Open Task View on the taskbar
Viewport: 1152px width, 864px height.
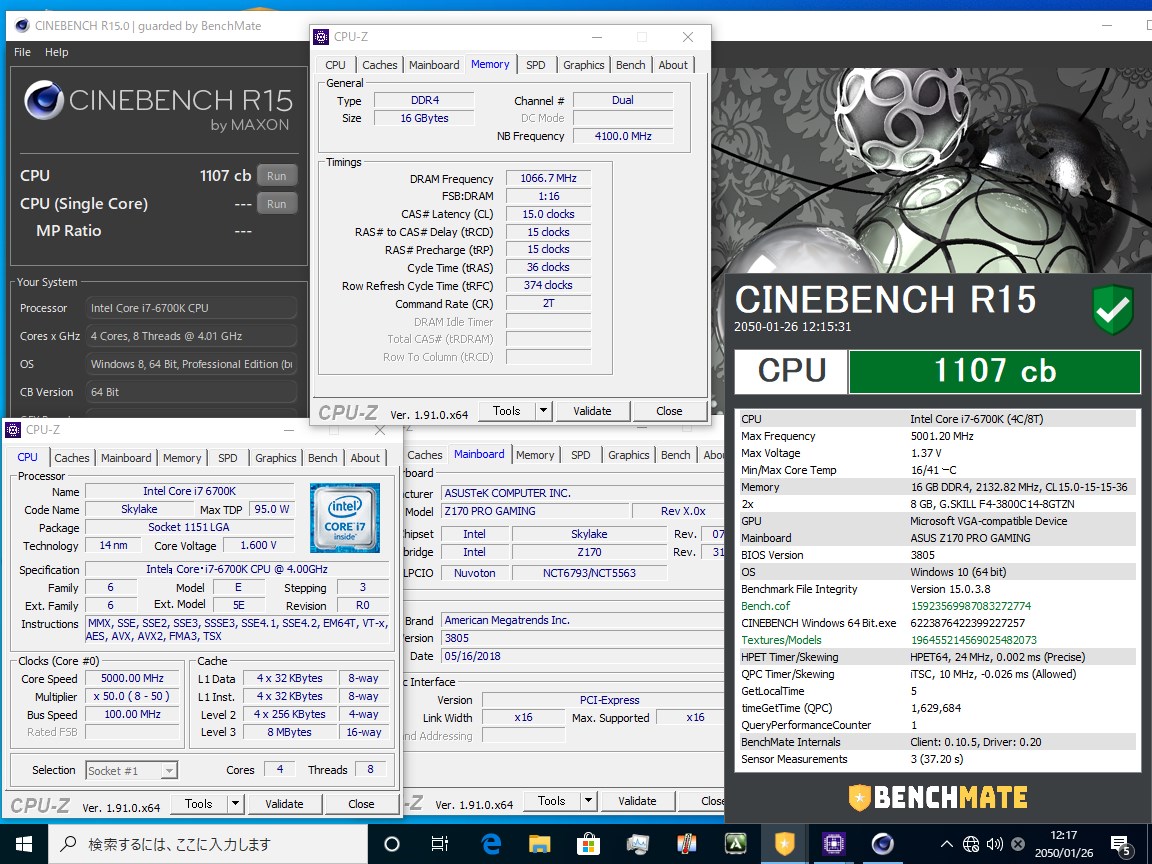point(439,844)
